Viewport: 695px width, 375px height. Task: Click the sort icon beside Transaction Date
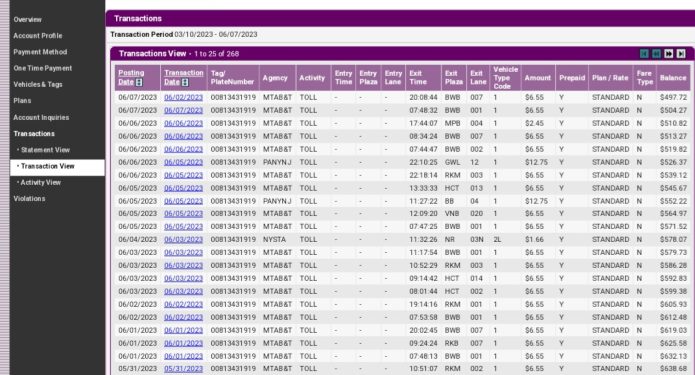coord(185,82)
